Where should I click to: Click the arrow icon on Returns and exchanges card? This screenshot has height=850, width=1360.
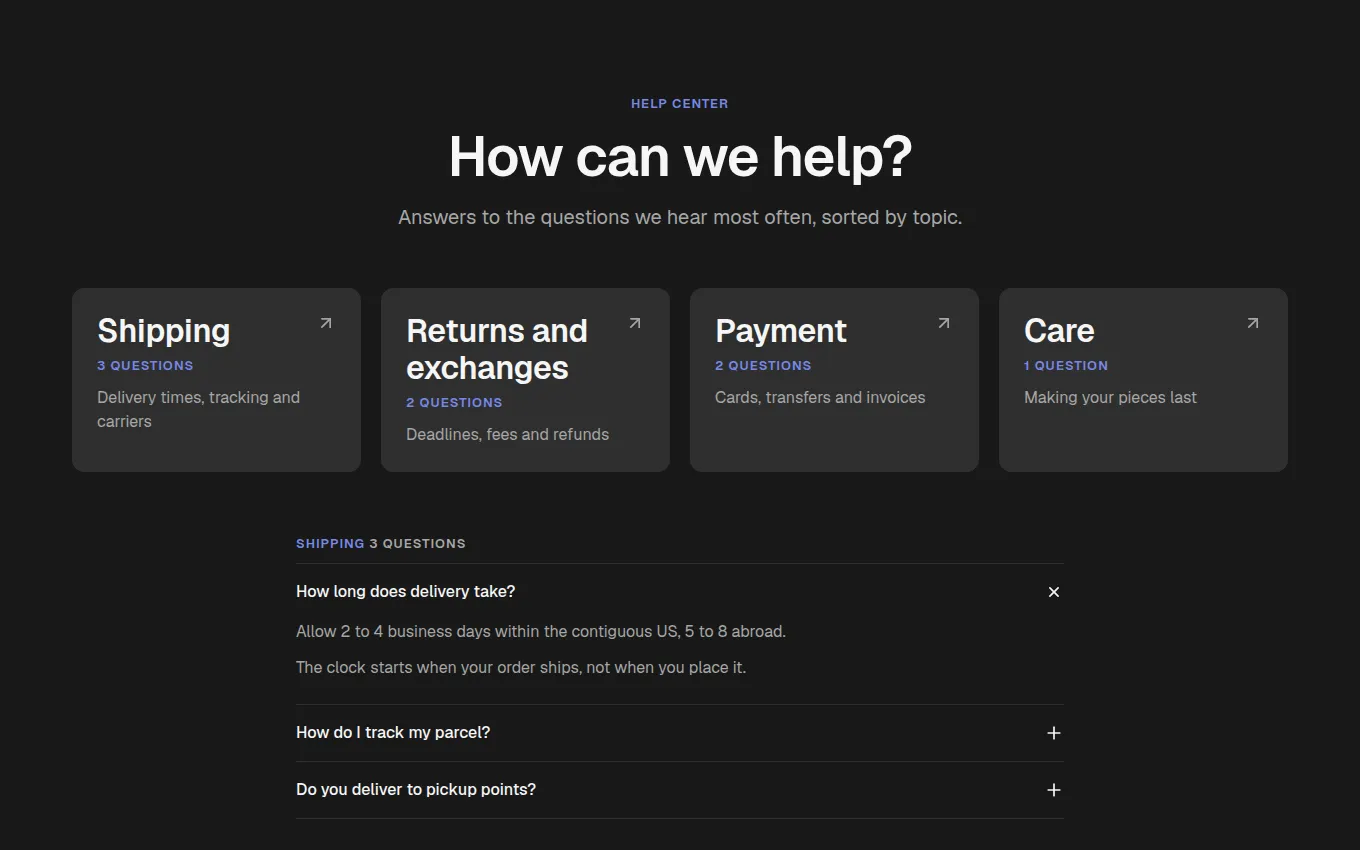tap(635, 323)
